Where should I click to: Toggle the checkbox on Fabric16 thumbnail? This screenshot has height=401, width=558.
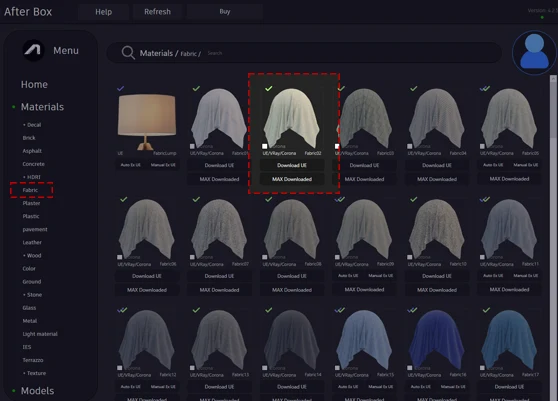click(x=410, y=368)
